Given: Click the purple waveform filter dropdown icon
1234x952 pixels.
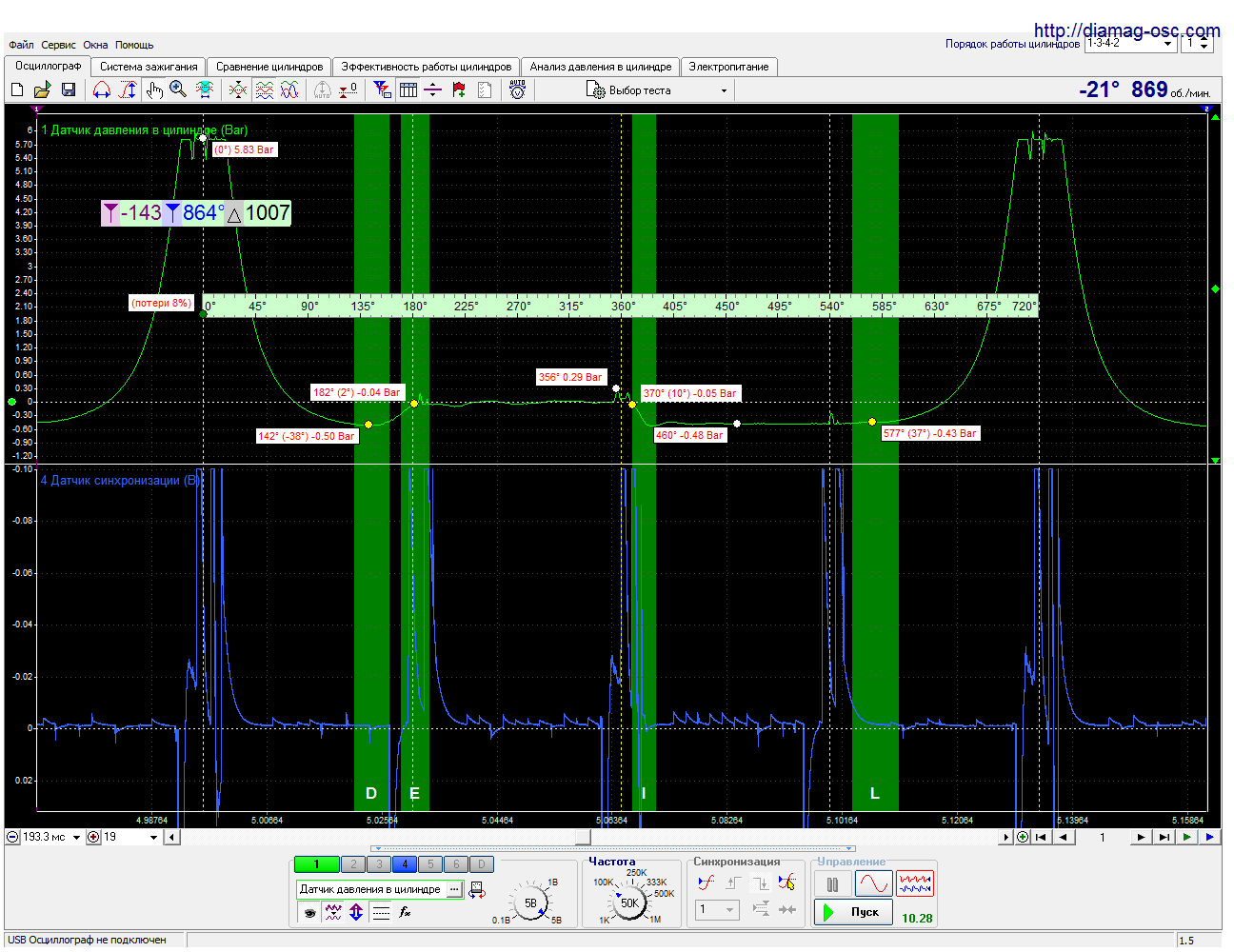Looking at the screenshot, I should (332, 912).
